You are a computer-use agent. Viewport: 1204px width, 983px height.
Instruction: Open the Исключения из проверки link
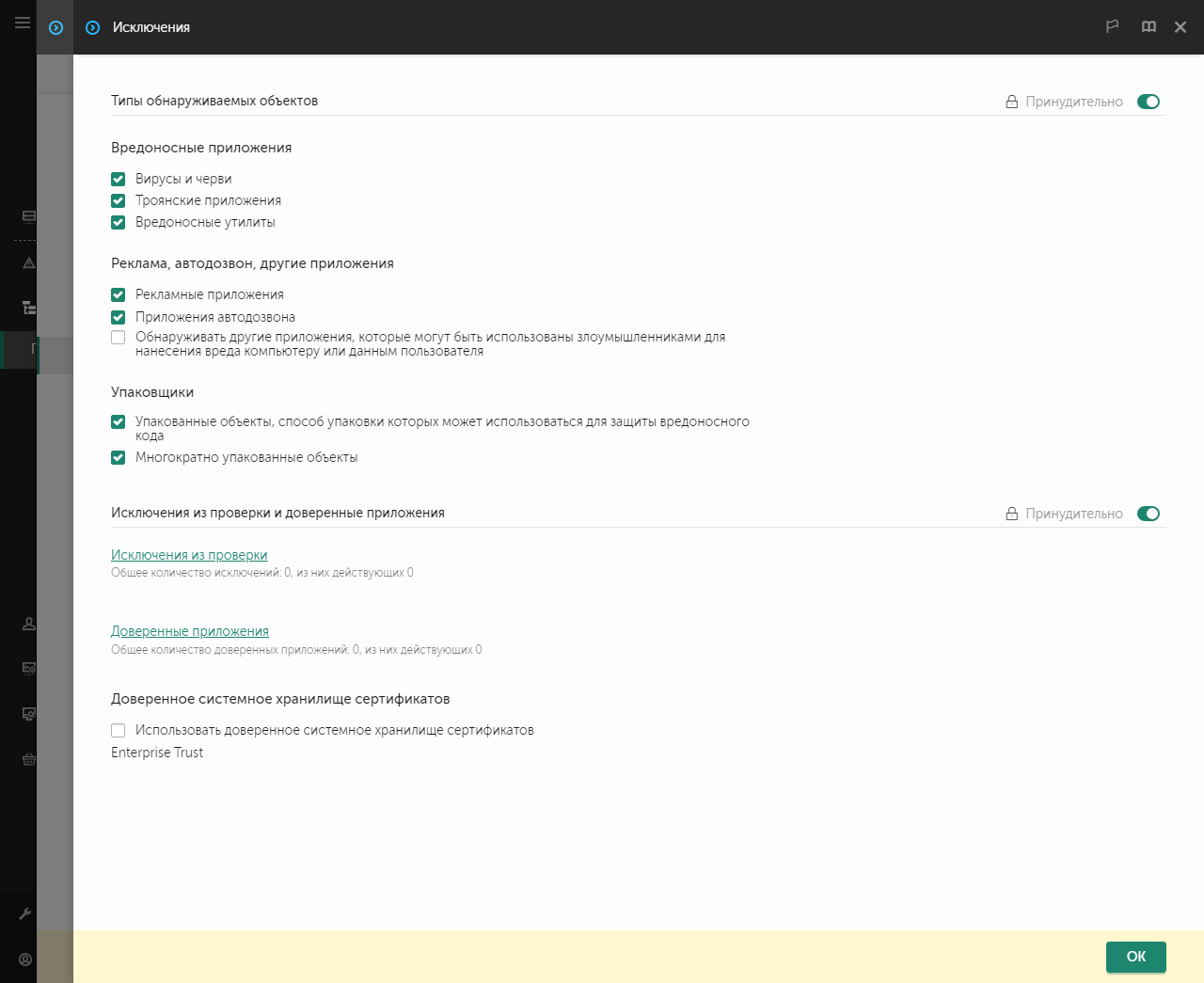189,555
